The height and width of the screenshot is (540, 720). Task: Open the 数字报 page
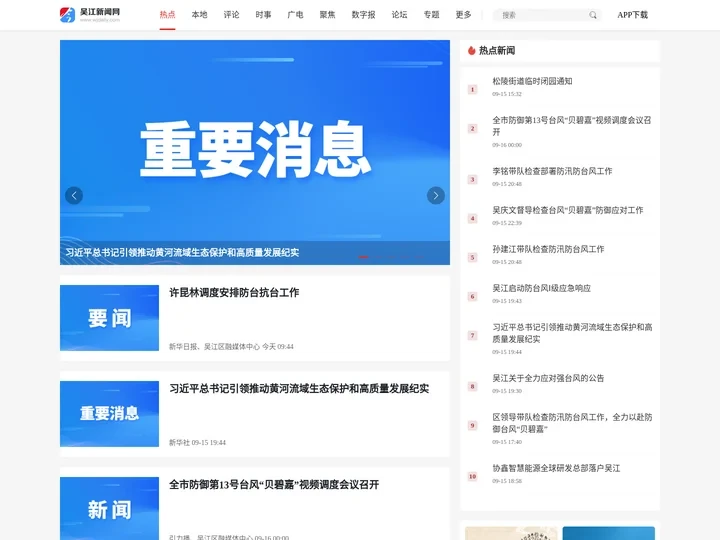(x=363, y=15)
